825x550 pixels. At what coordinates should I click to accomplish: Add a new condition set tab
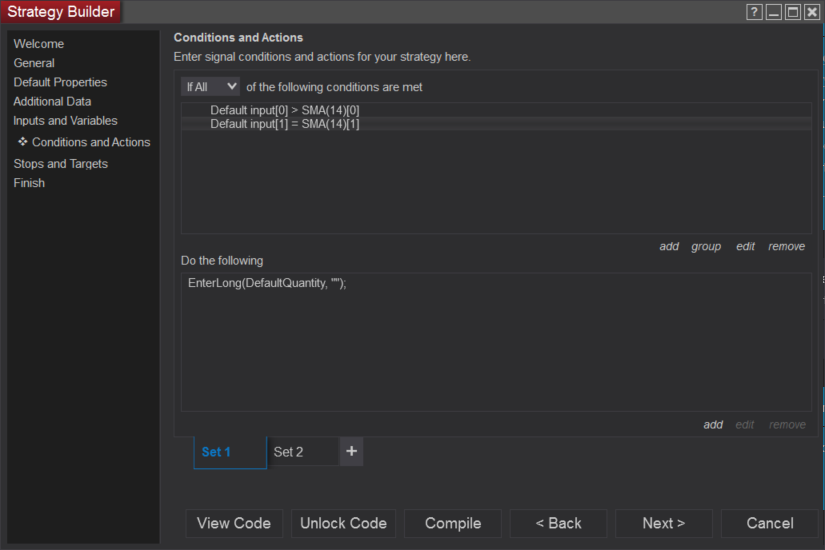coord(351,451)
